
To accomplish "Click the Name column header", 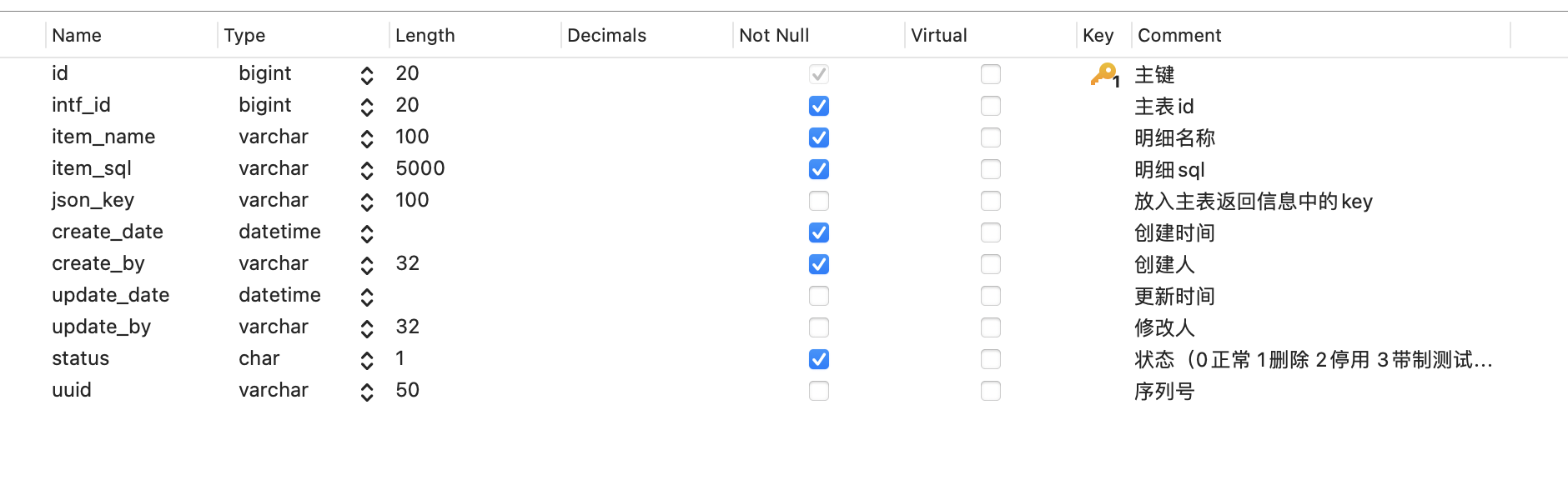I will tap(77, 35).
